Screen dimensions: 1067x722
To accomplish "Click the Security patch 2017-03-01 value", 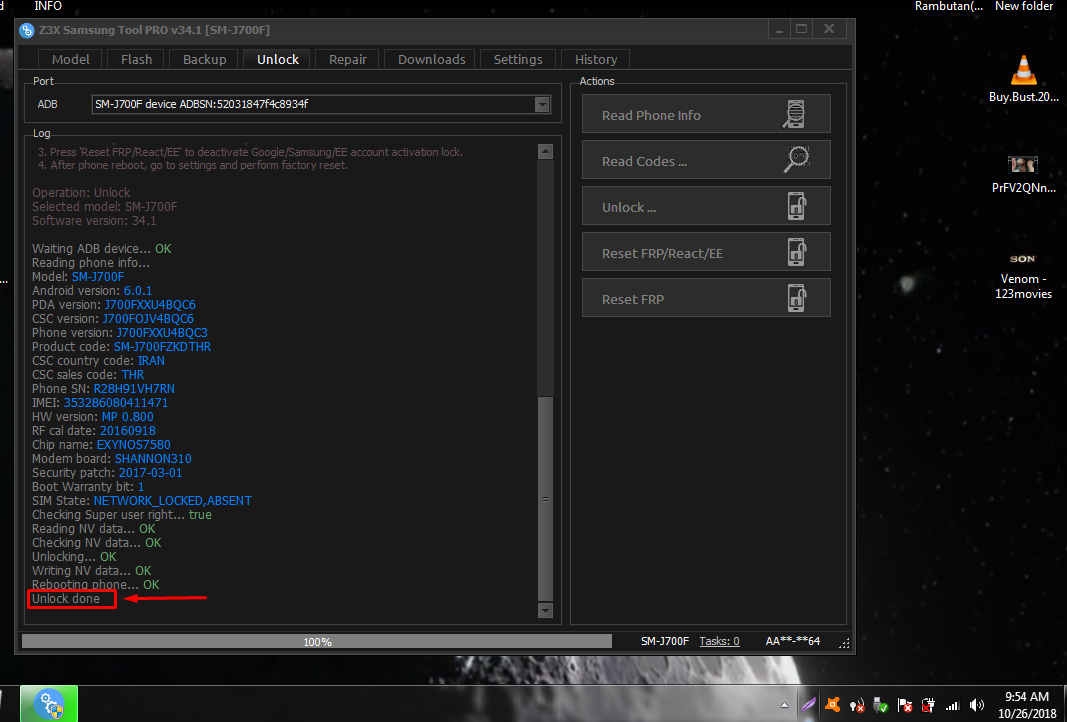I will (150, 473).
